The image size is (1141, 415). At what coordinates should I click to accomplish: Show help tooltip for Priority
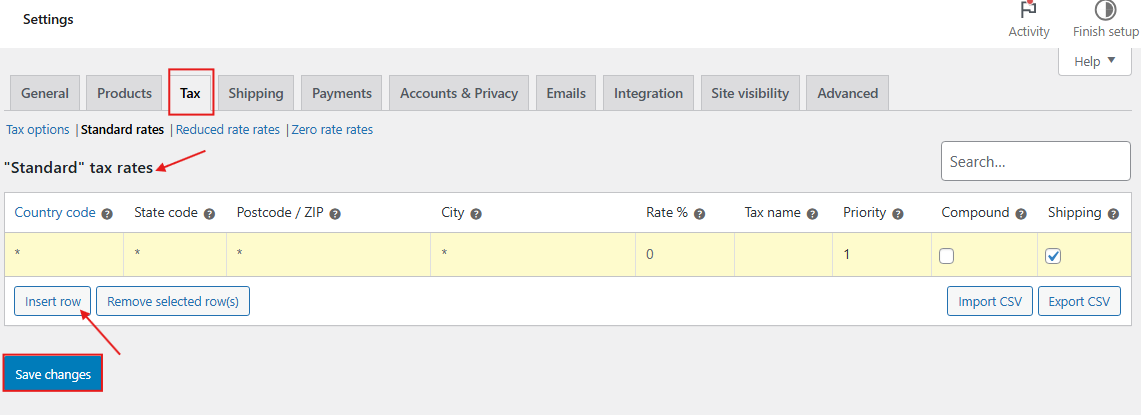point(897,214)
